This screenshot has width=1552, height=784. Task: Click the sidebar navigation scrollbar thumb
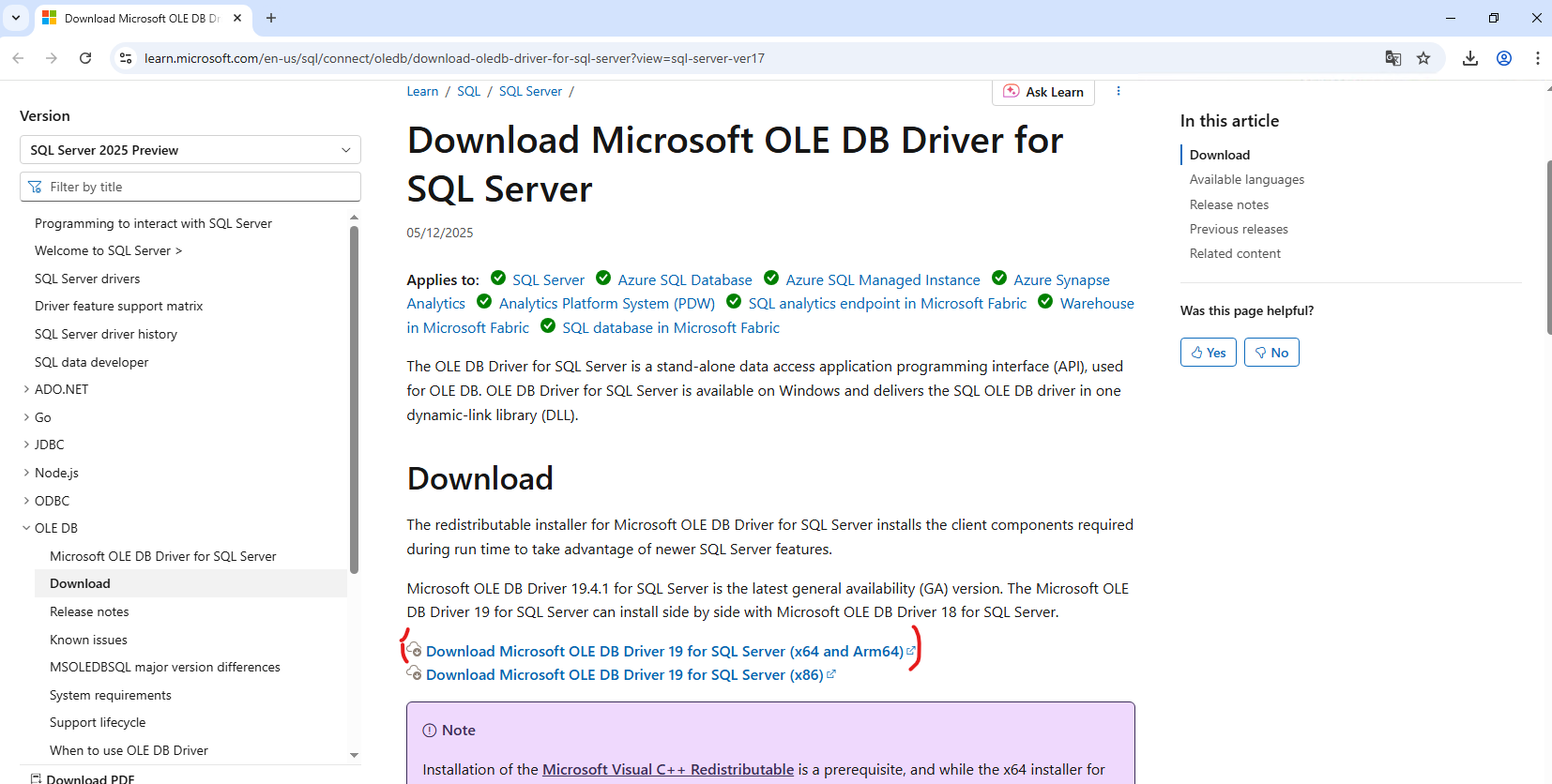click(354, 399)
